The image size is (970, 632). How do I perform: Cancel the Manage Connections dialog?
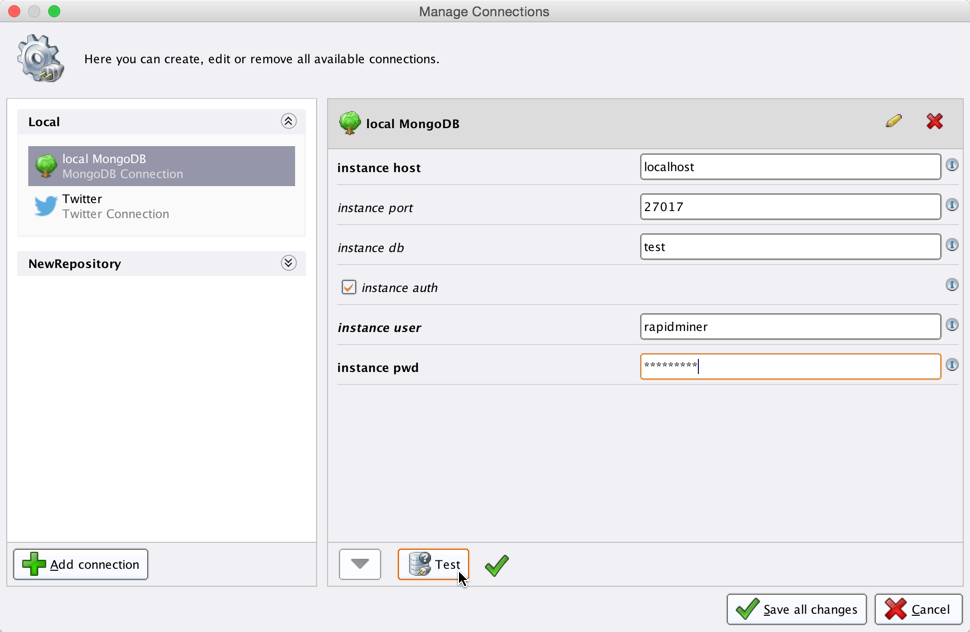(x=918, y=609)
